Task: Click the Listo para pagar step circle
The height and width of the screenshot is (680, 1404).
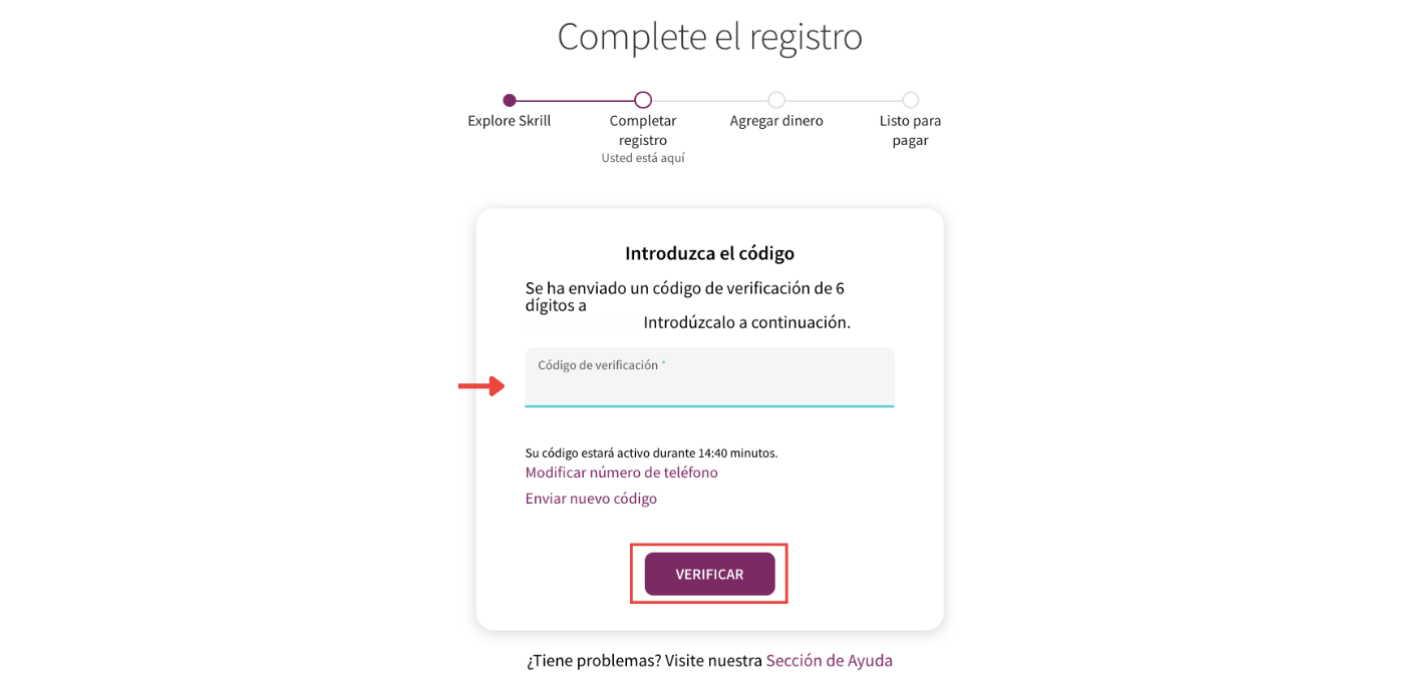Action: point(910,100)
